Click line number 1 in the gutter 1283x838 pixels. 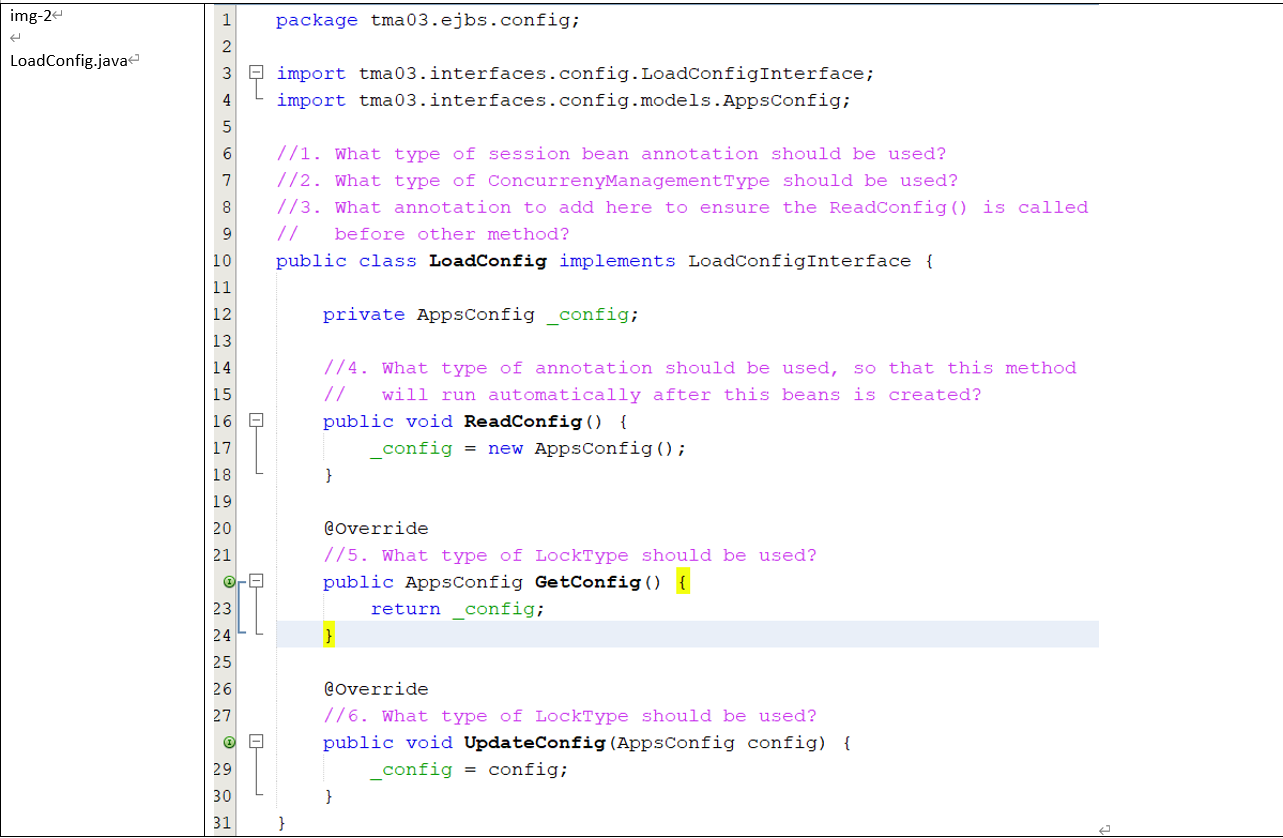tap(227, 20)
